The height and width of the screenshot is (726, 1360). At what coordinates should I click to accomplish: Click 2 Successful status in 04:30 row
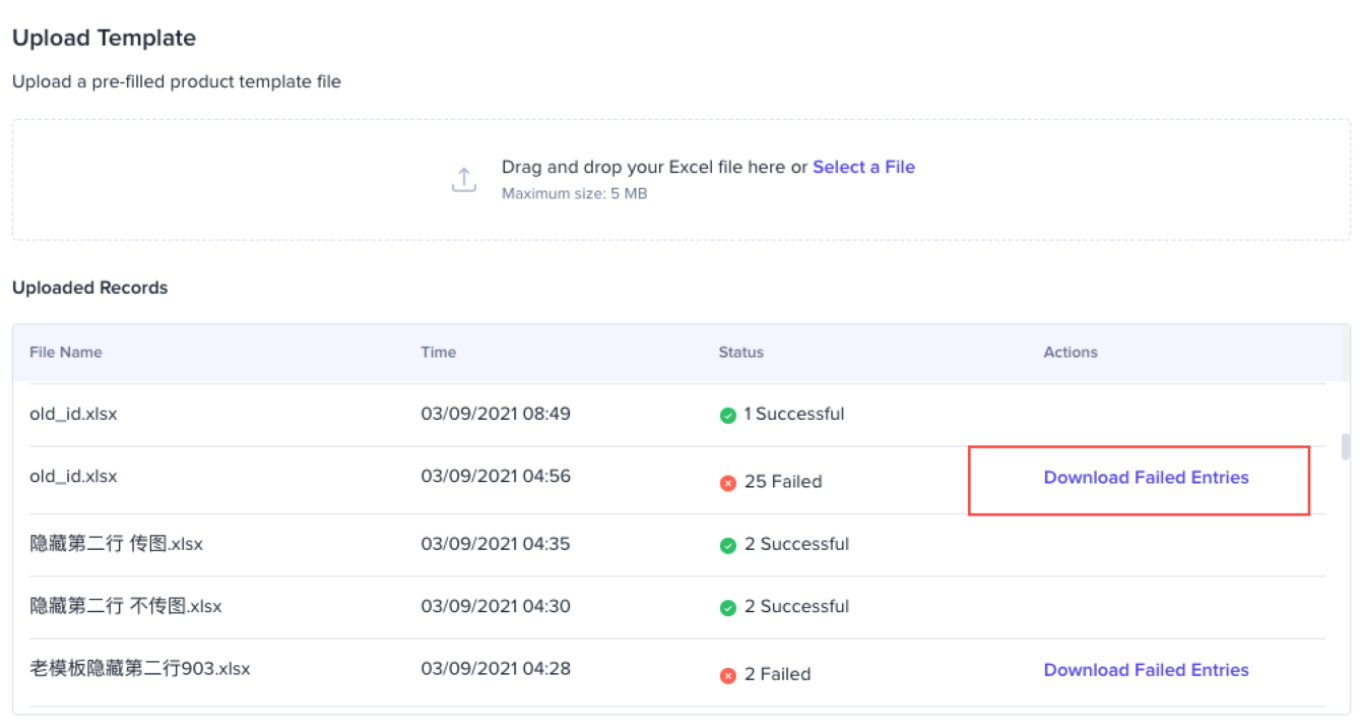point(797,606)
